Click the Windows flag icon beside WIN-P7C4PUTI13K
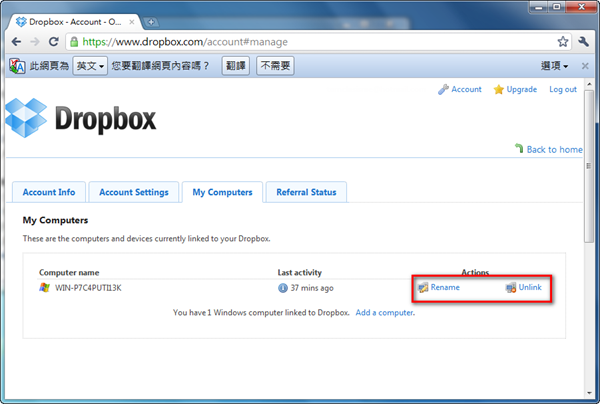600x404 pixels. 44,288
